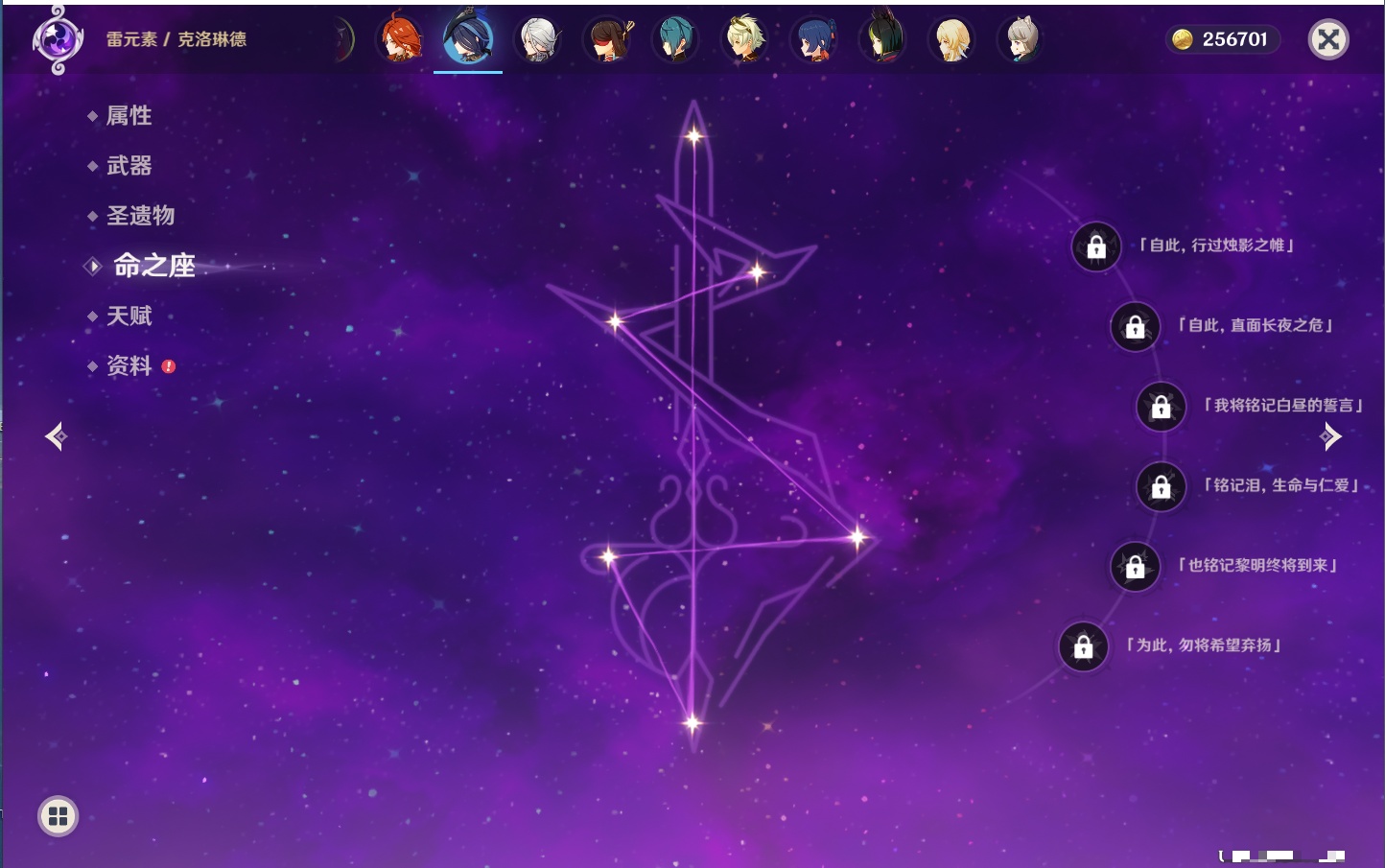Open locked constellation 「自此, 直面长夜之危」
The image size is (1385, 868).
pyautogui.click(x=1135, y=327)
